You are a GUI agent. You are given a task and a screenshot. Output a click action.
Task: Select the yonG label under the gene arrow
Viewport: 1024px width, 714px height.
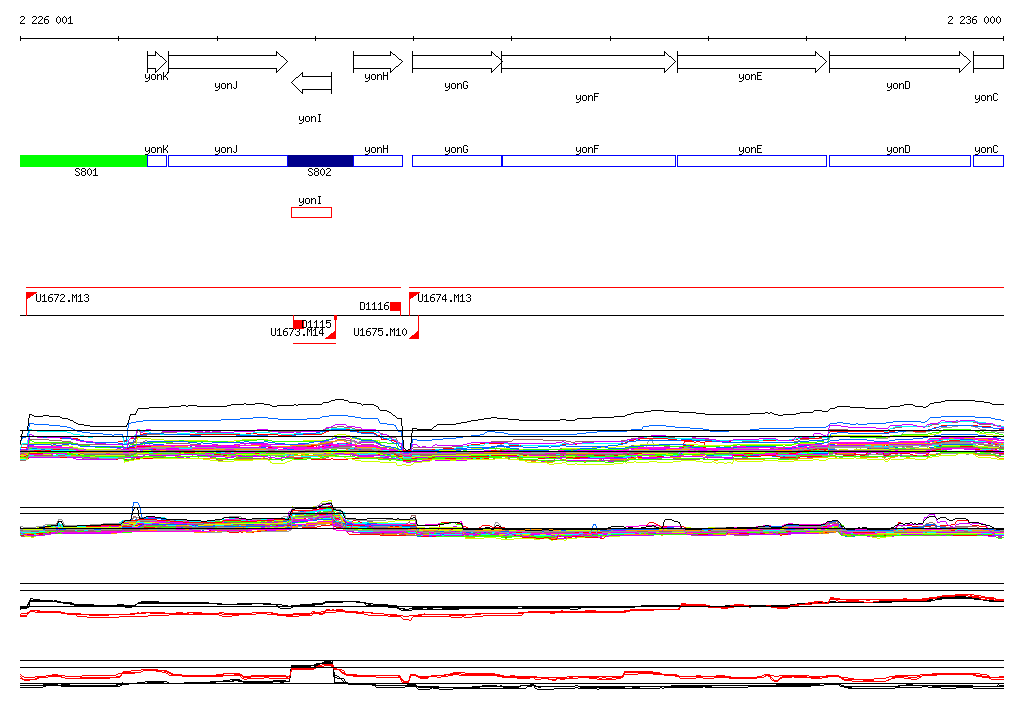456,86
